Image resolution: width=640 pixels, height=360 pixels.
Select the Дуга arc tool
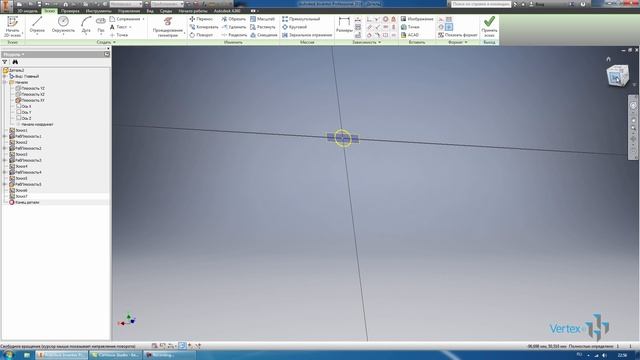pyautogui.click(x=86, y=25)
